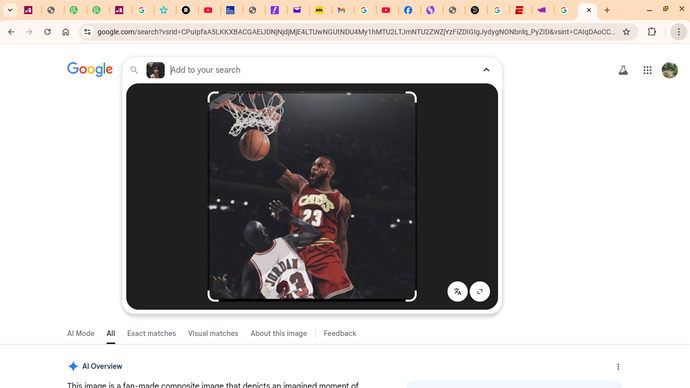Grab the top-right crop corner handle

click(411, 97)
